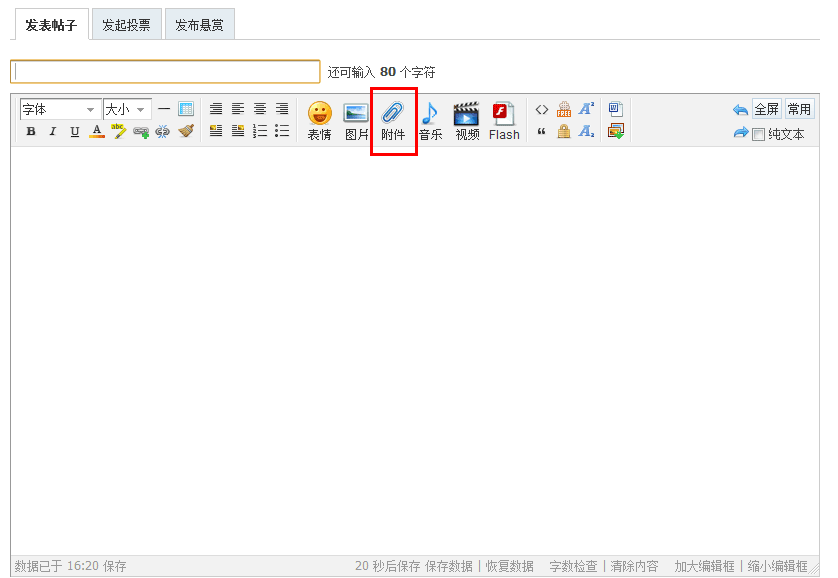Enable the 纯文本 plain text checkbox
This screenshot has width=838, height=578.
point(759,134)
